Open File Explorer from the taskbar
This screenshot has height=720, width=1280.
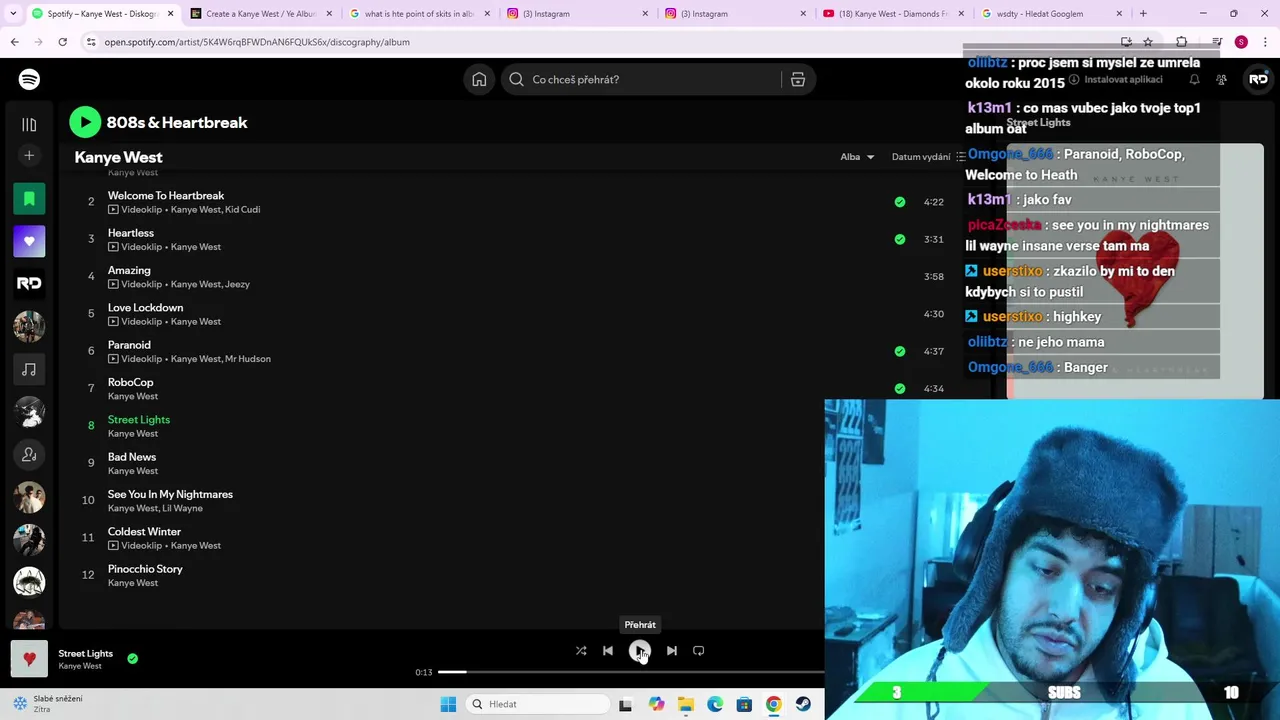coord(686,704)
